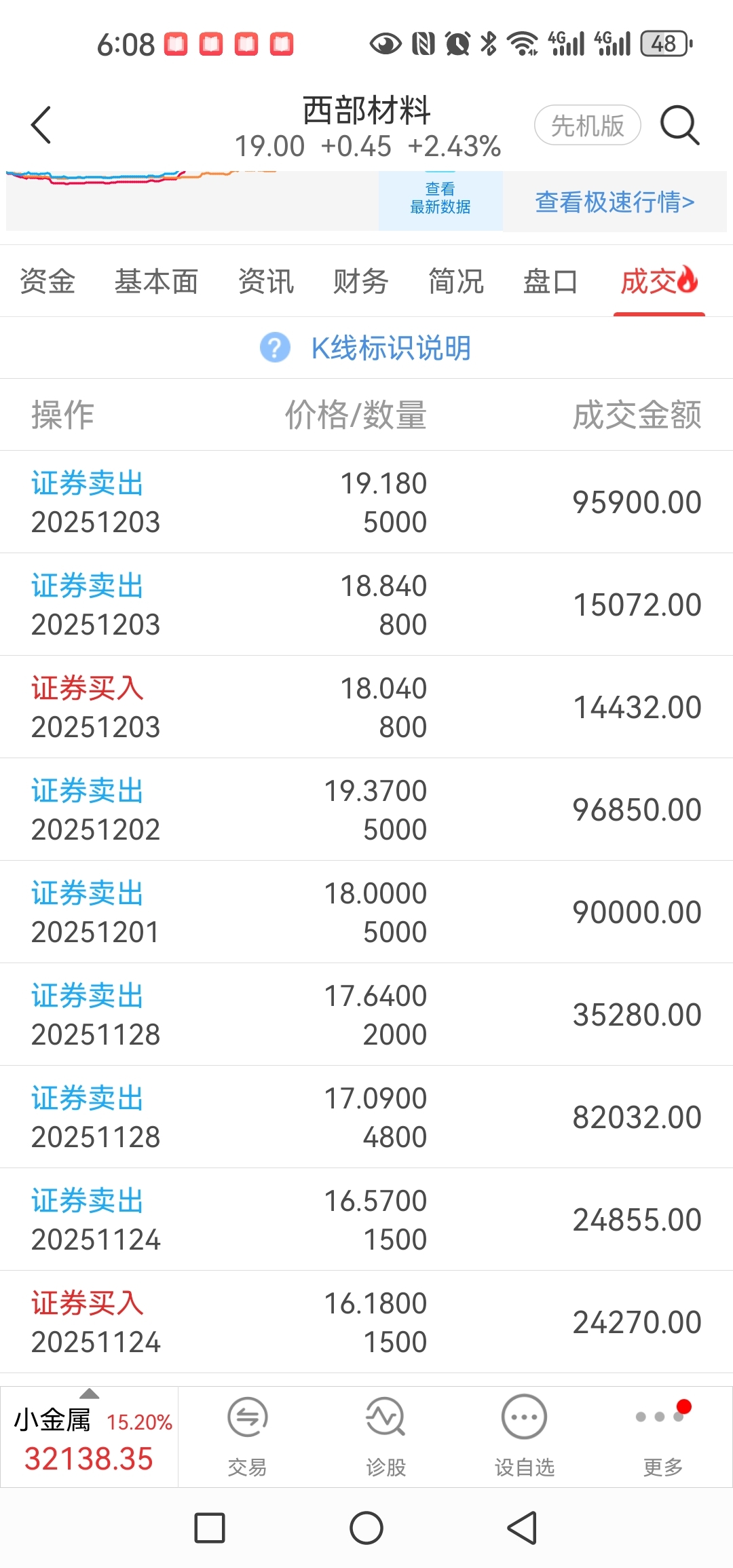Tap the back arrow icon
The image size is (733, 1568).
click(41, 125)
